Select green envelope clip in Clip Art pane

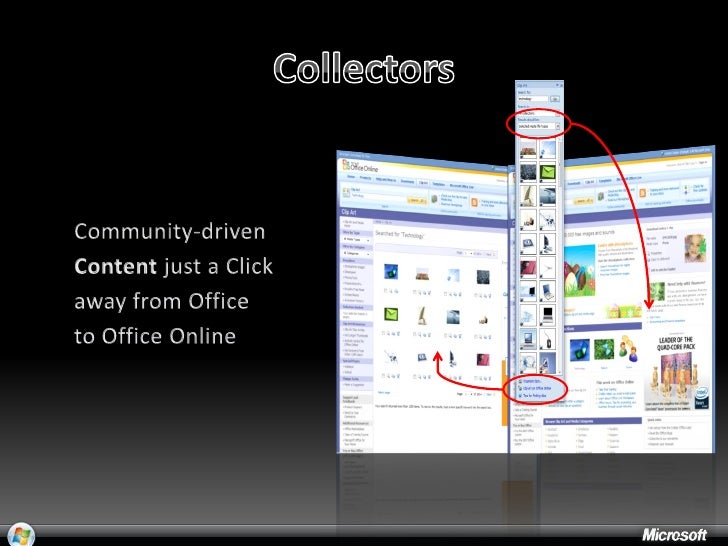click(x=548, y=172)
